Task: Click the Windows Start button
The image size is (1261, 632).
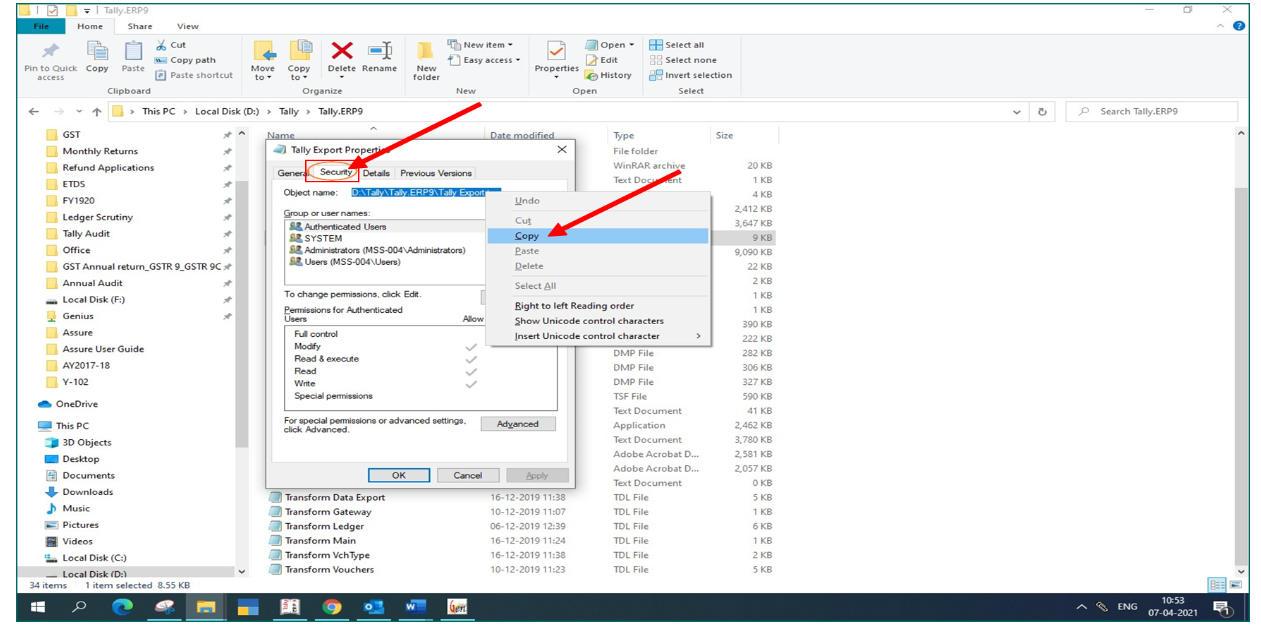Action: [x=38, y=607]
